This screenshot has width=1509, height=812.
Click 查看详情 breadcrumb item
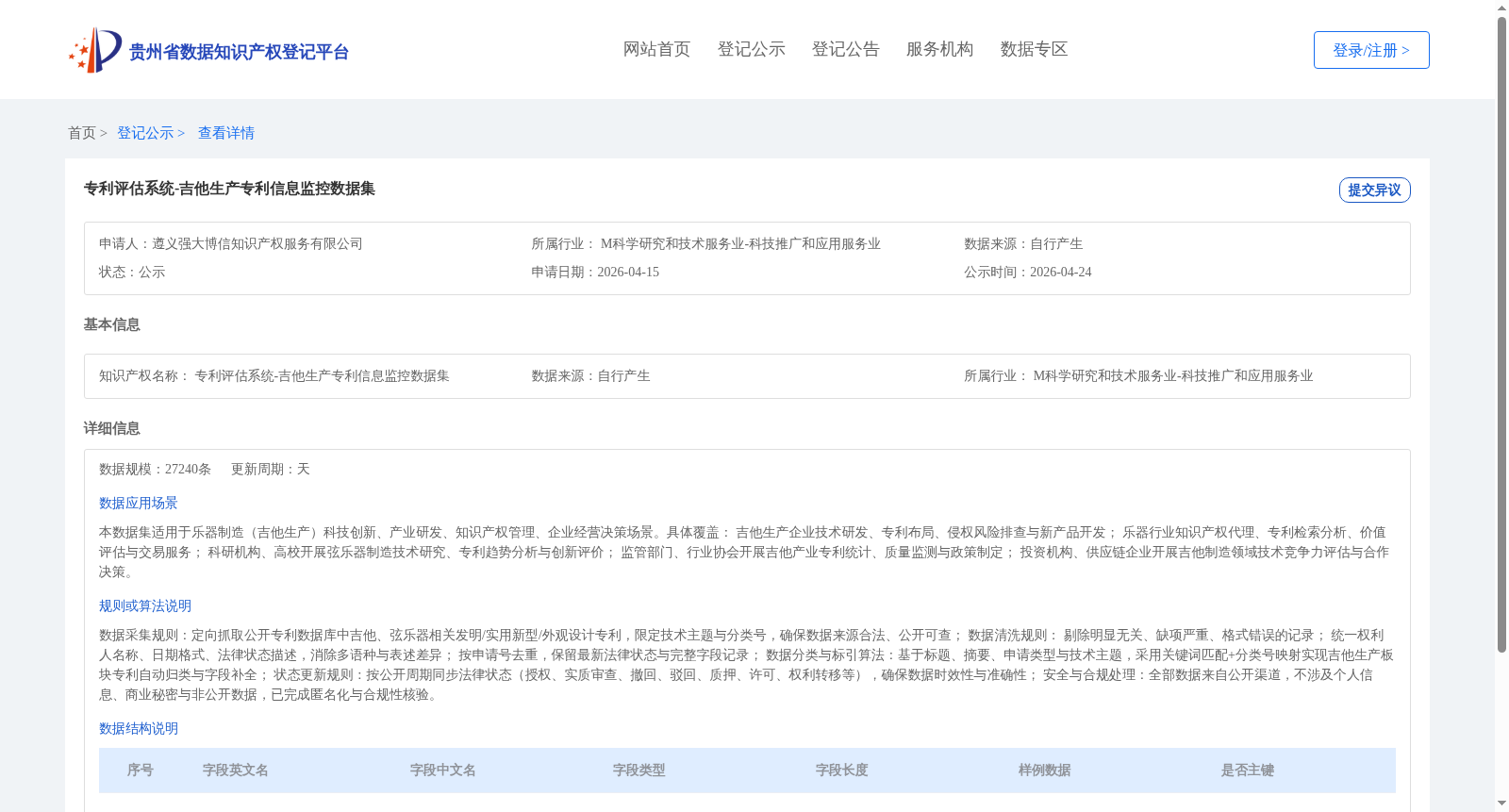pos(226,133)
